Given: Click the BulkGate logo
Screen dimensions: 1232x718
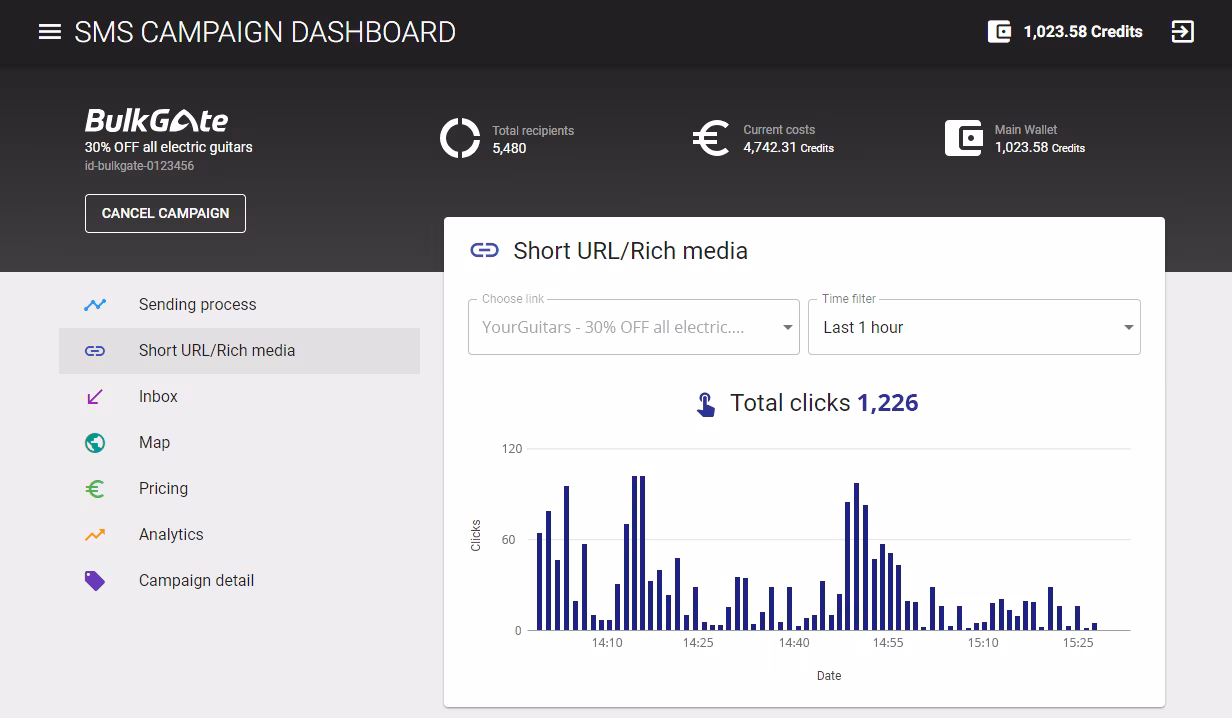Looking at the screenshot, I should (x=156, y=121).
